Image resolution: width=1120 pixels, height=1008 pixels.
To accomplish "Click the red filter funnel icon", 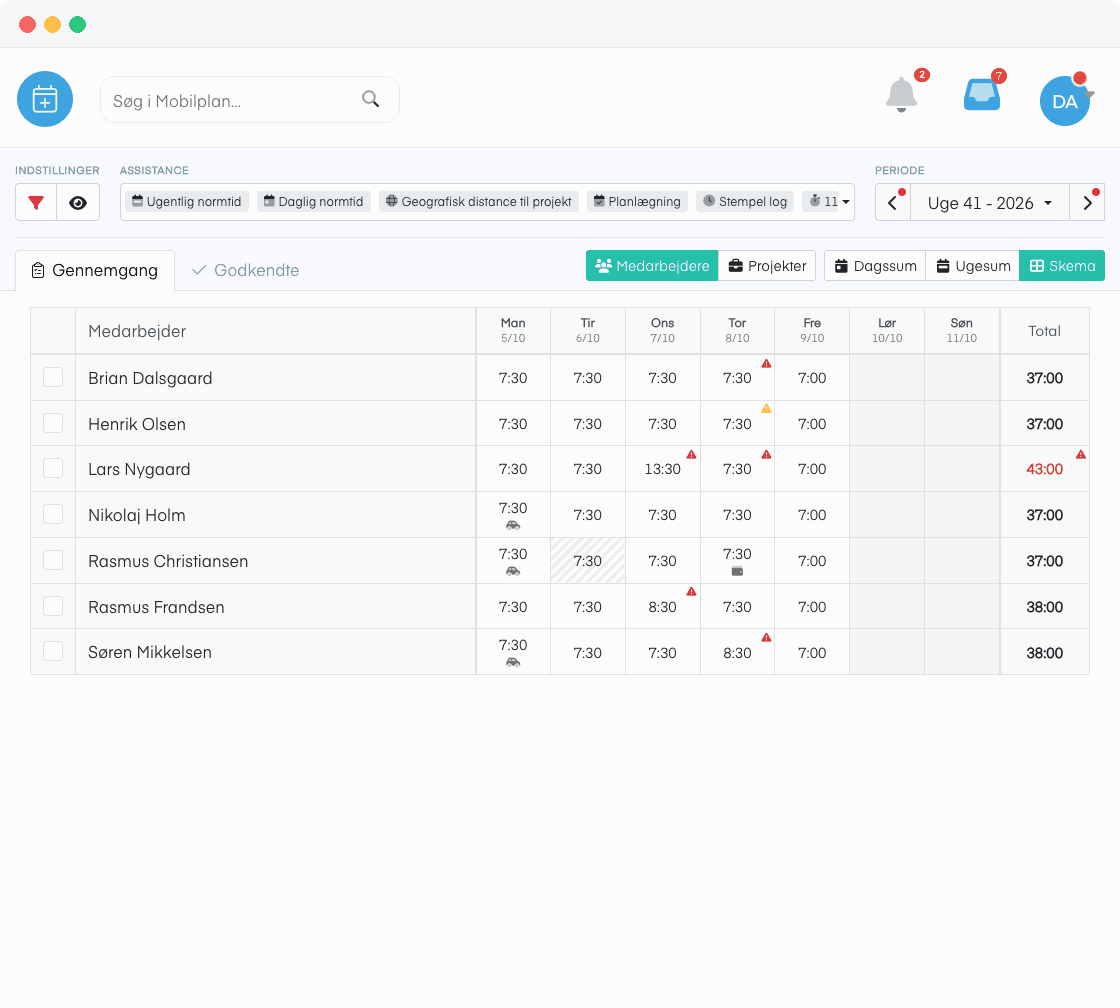I will point(36,203).
